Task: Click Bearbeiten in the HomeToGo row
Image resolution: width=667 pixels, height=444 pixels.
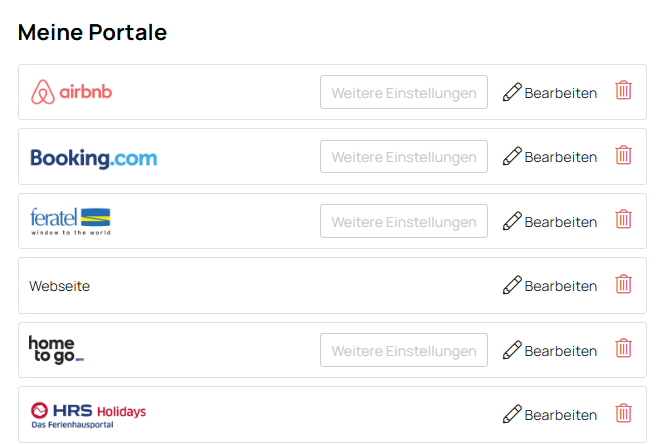Action: click(x=560, y=351)
